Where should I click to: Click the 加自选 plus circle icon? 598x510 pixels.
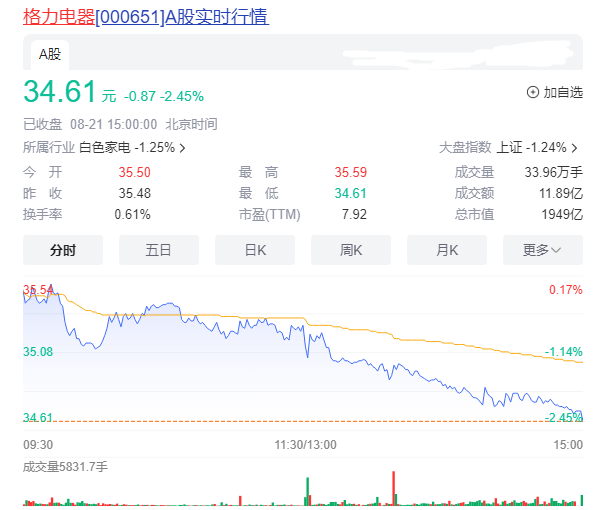532,92
